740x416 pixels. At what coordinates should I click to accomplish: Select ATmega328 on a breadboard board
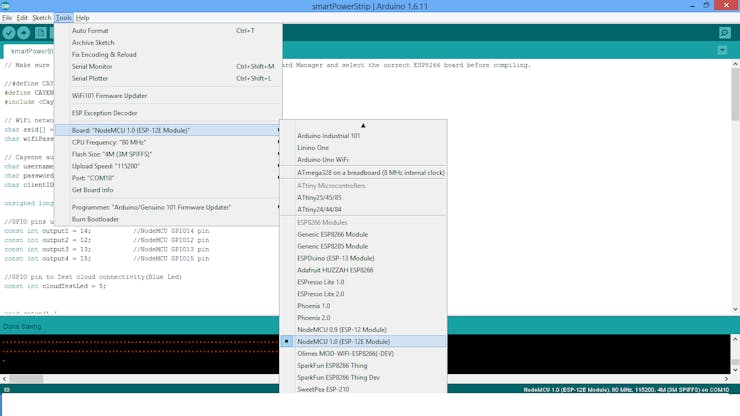click(363, 173)
